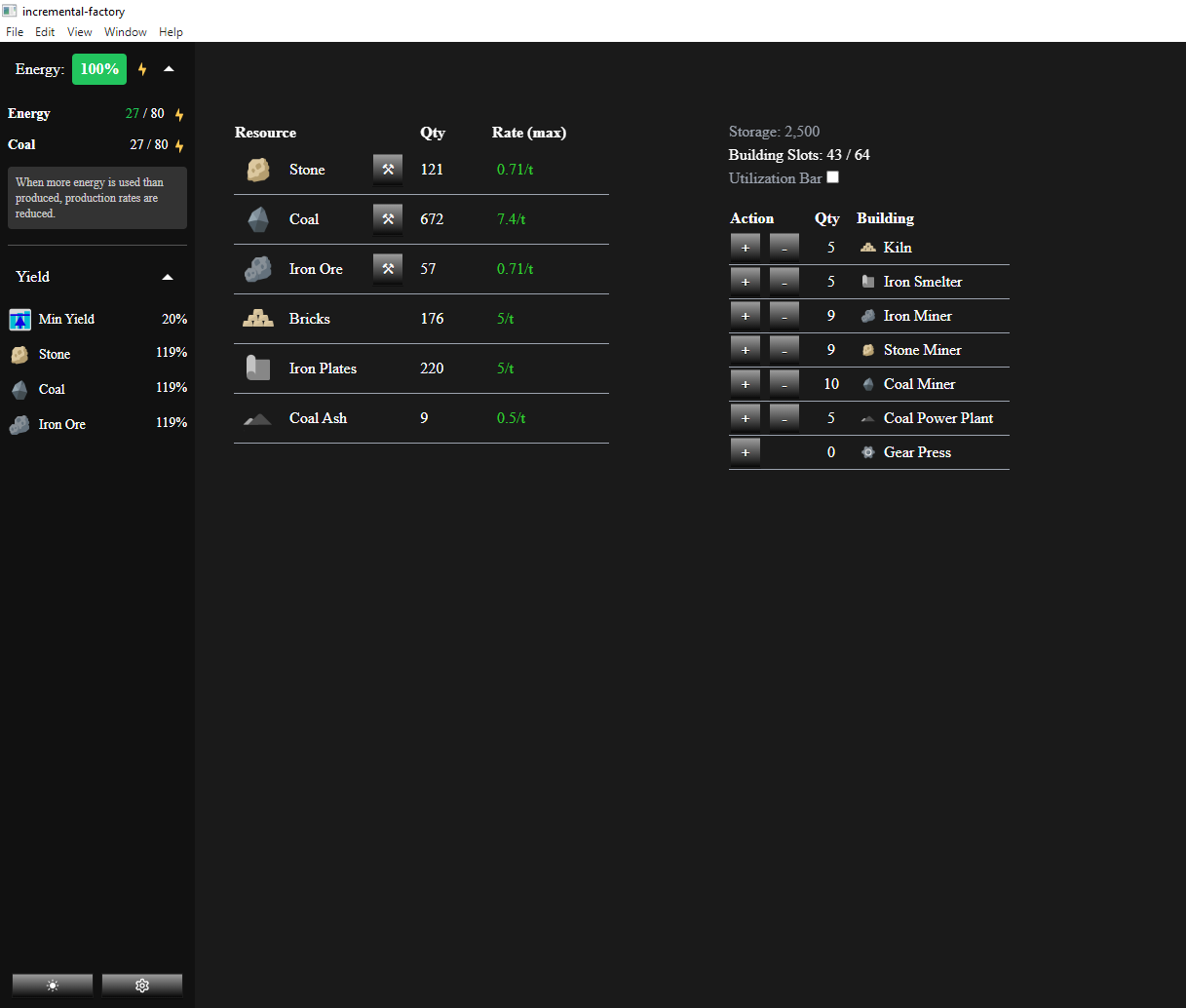The image size is (1186, 1008).
Task: Click the energy usage hint message
Action: point(97,198)
